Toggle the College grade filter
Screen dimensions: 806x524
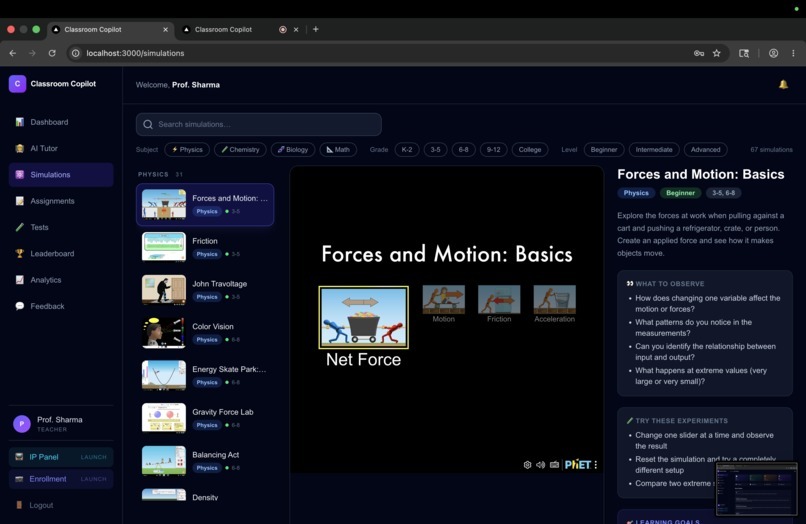pos(530,150)
